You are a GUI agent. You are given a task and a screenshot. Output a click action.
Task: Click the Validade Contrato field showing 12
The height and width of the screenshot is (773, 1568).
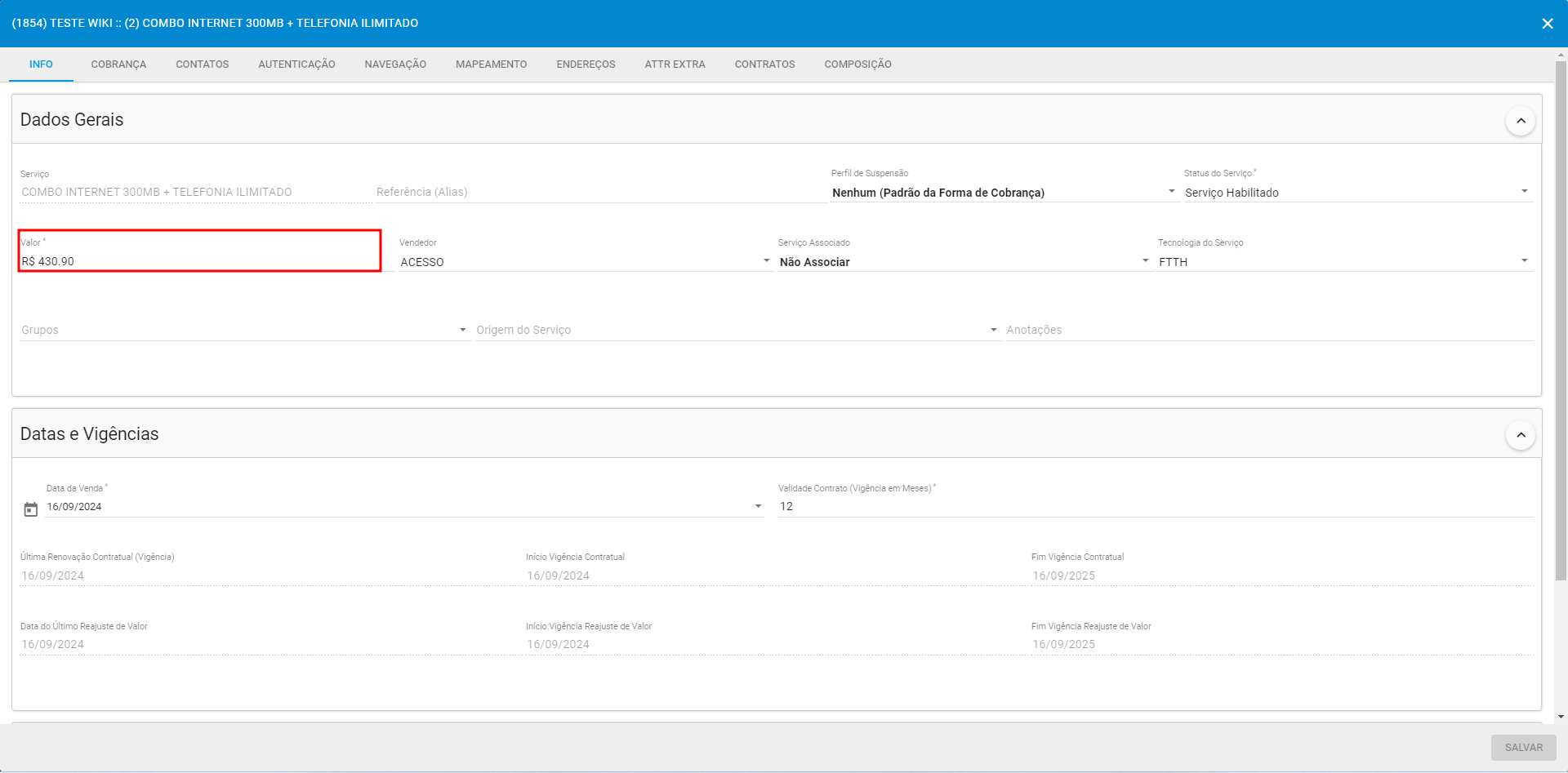1156,507
